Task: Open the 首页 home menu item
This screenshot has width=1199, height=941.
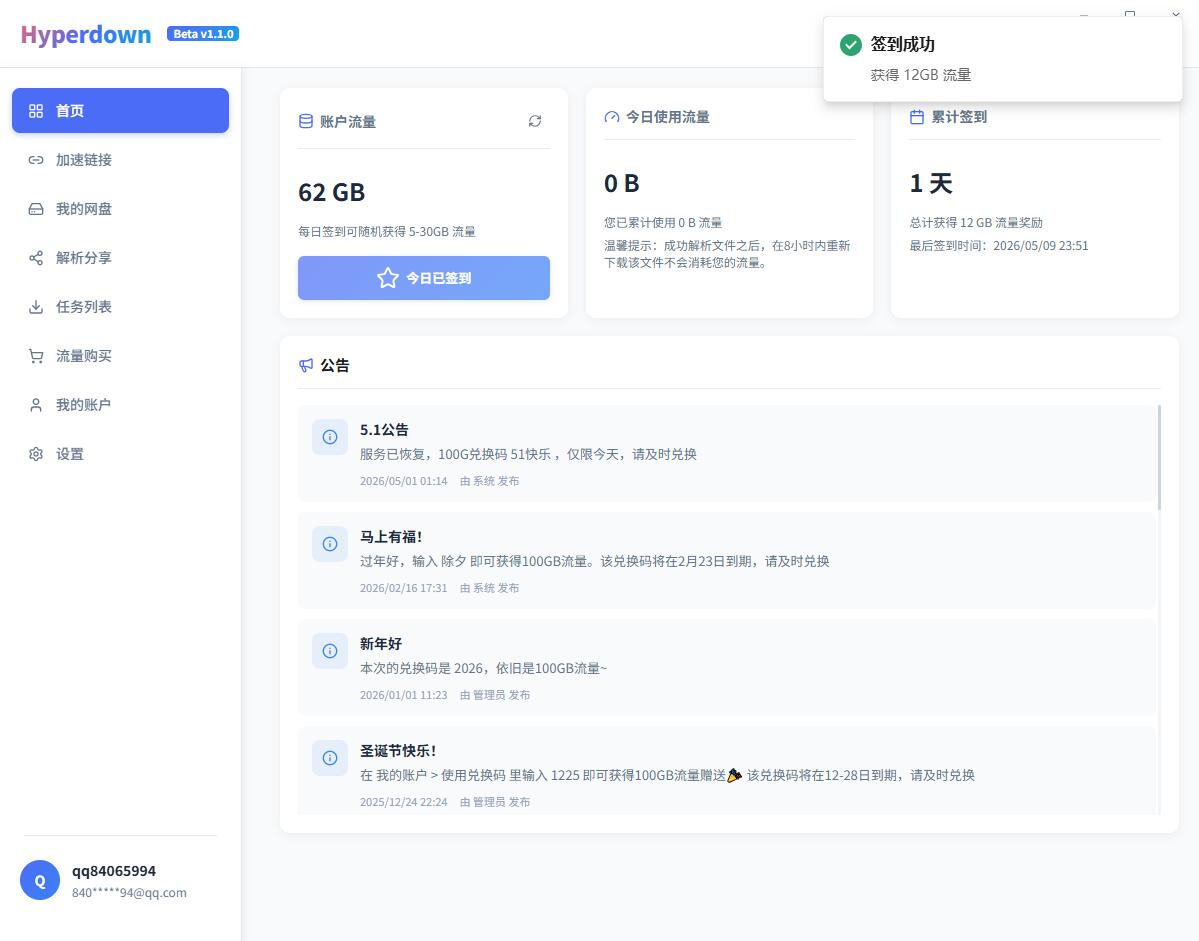Action: 120,111
